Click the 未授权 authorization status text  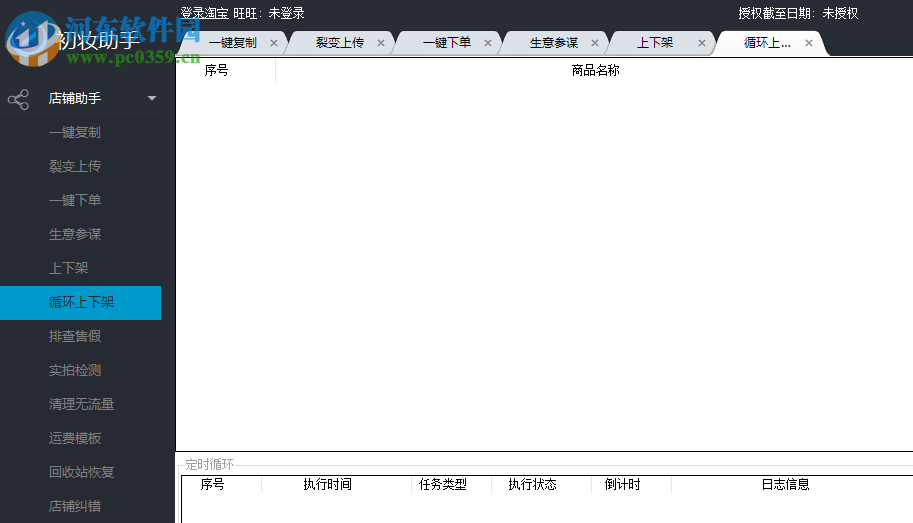tap(840, 13)
